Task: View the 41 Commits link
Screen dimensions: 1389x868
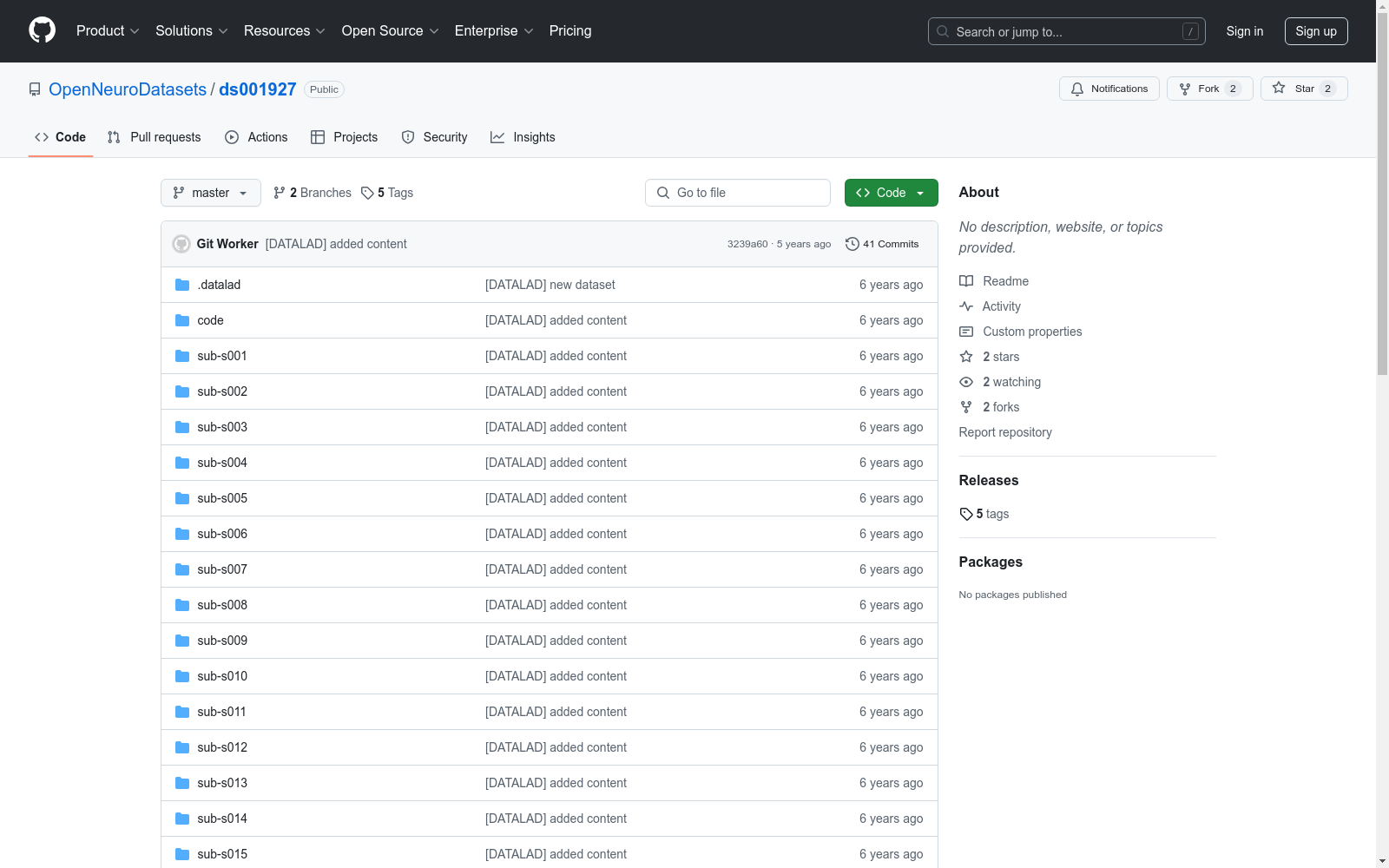Action: (882, 244)
